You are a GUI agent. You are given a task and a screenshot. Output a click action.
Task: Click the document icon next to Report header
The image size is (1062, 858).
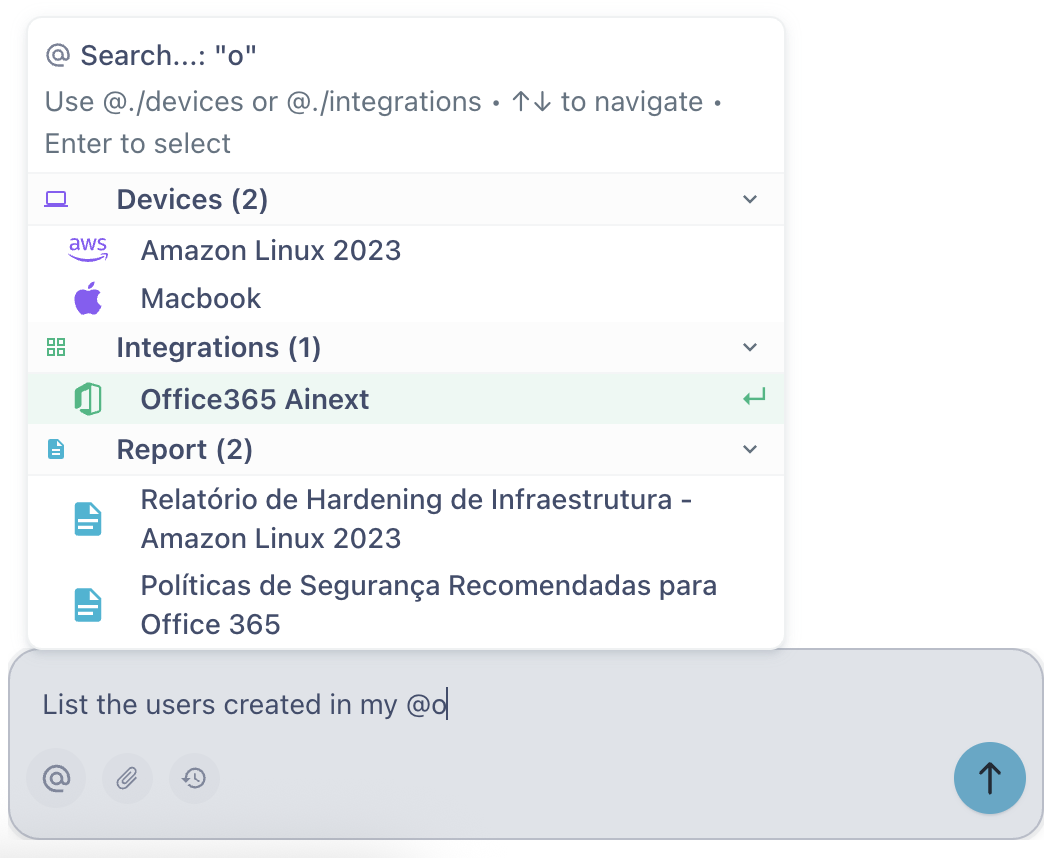56,449
